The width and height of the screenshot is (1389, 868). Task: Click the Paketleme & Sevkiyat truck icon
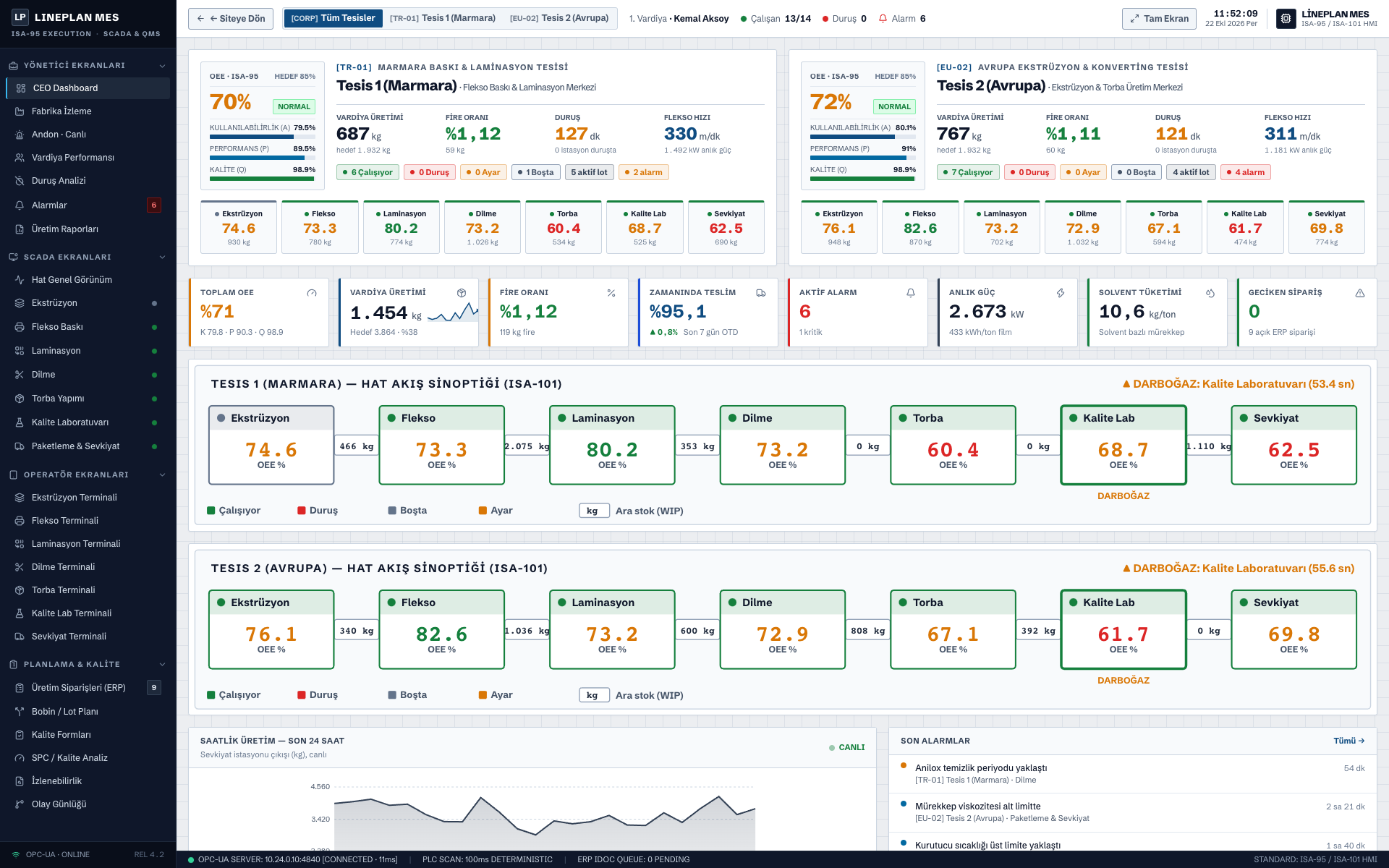[x=20, y=446]
